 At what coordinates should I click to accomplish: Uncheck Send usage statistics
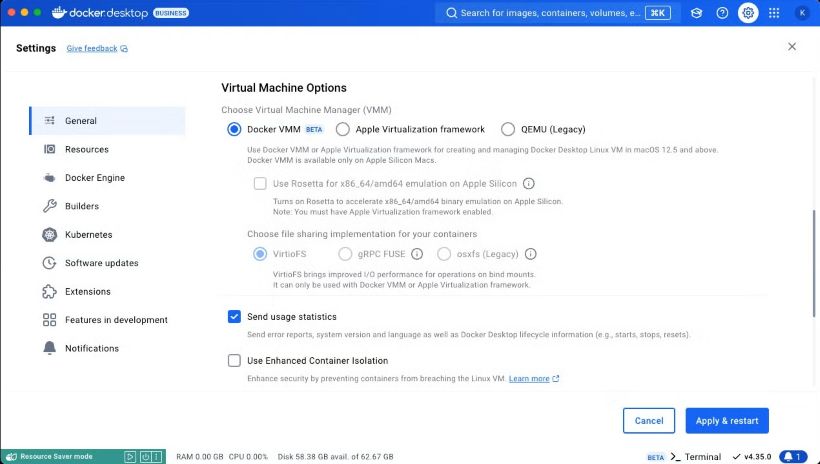234,317
